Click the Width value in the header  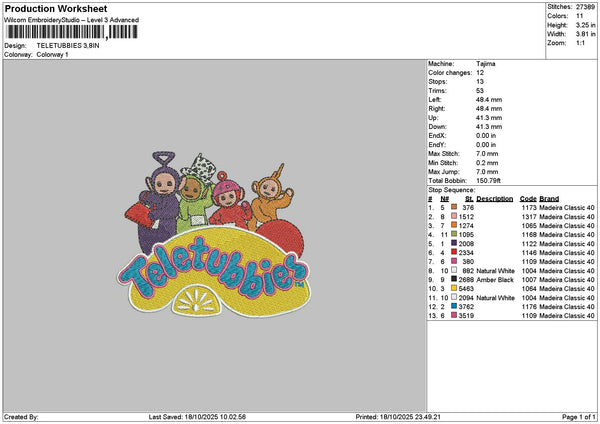(585, 34)
